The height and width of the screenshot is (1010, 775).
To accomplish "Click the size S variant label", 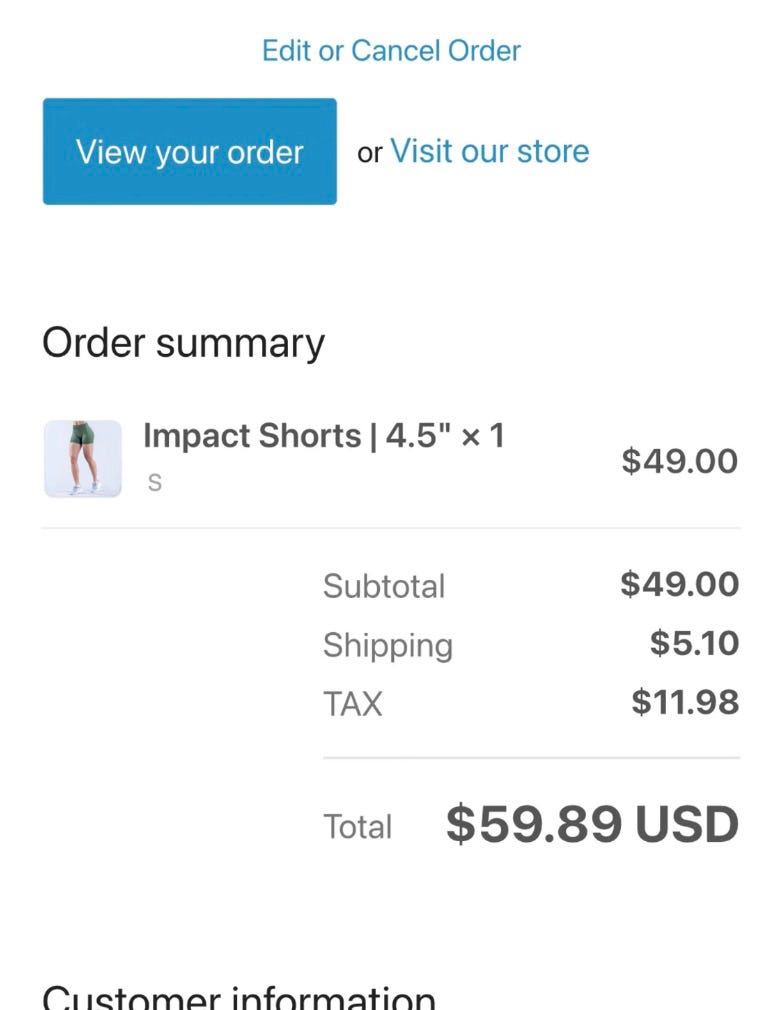I will [154, 483].
